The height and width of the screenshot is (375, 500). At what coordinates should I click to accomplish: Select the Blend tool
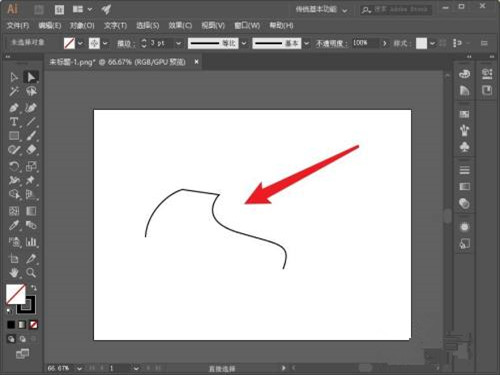click(31, 225)
